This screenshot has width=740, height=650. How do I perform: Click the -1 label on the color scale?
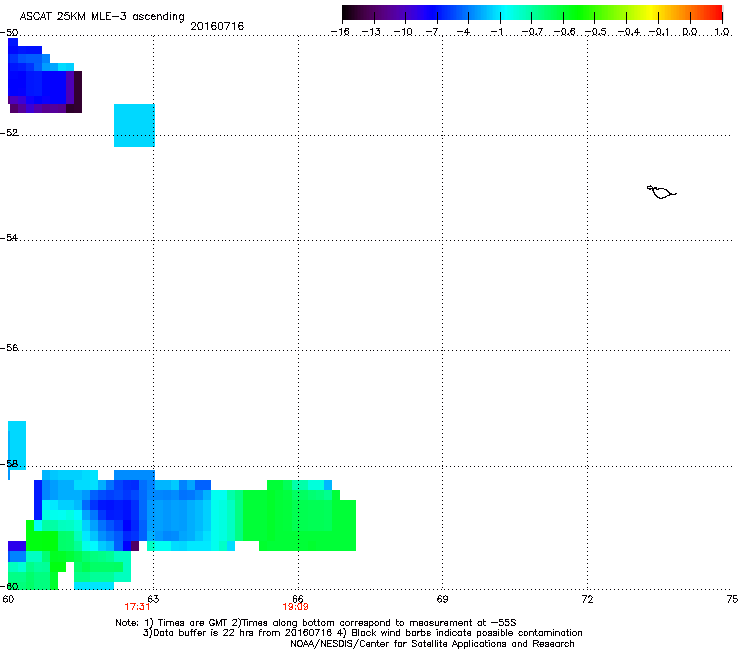(496, 32)
